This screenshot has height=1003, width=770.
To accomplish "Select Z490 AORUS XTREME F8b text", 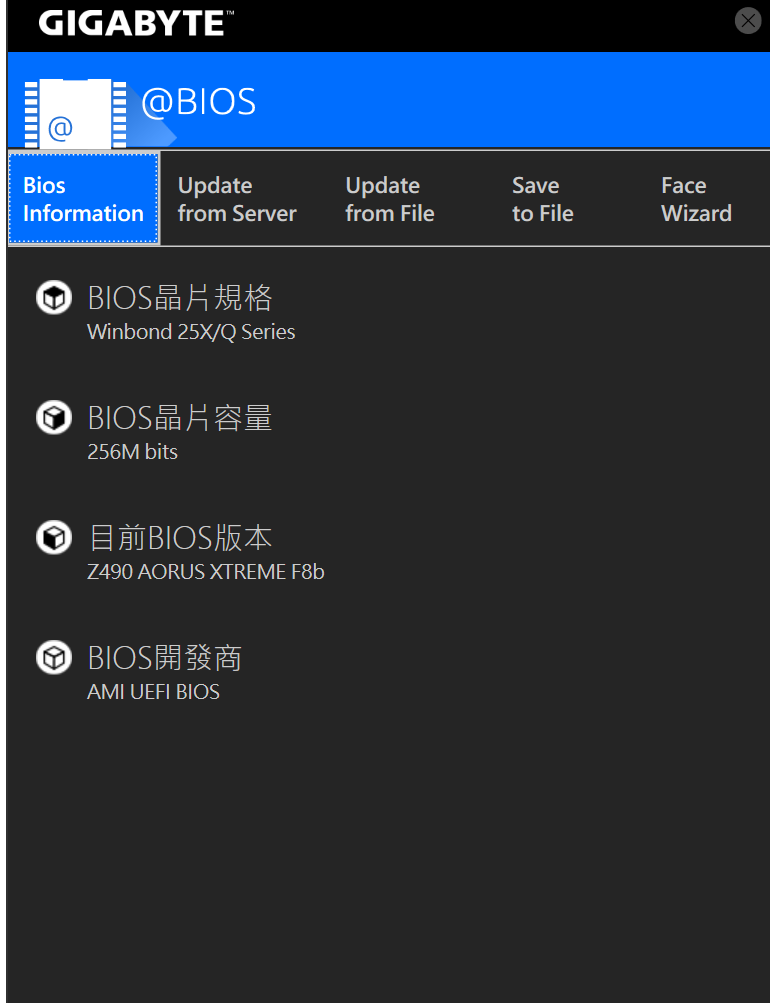I will [x=206, y=572].
